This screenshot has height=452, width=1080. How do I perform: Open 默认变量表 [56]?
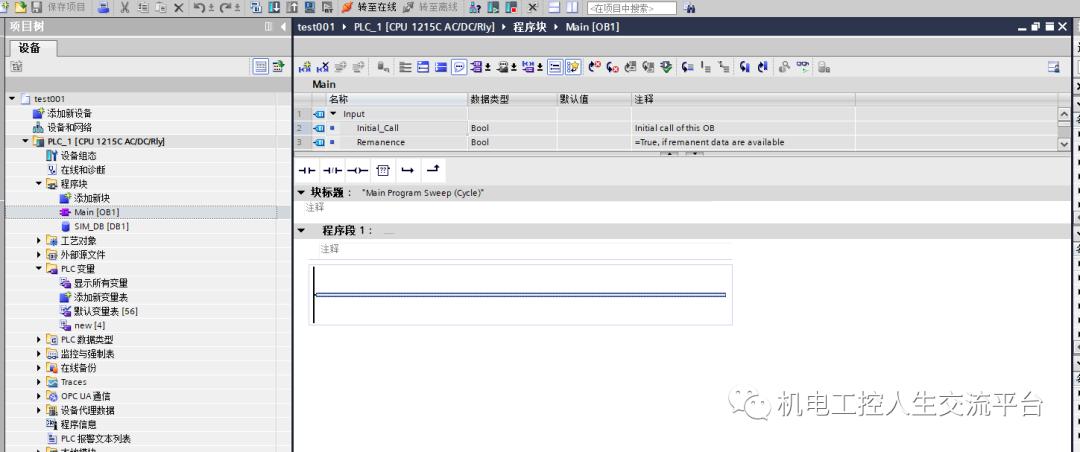105,311
